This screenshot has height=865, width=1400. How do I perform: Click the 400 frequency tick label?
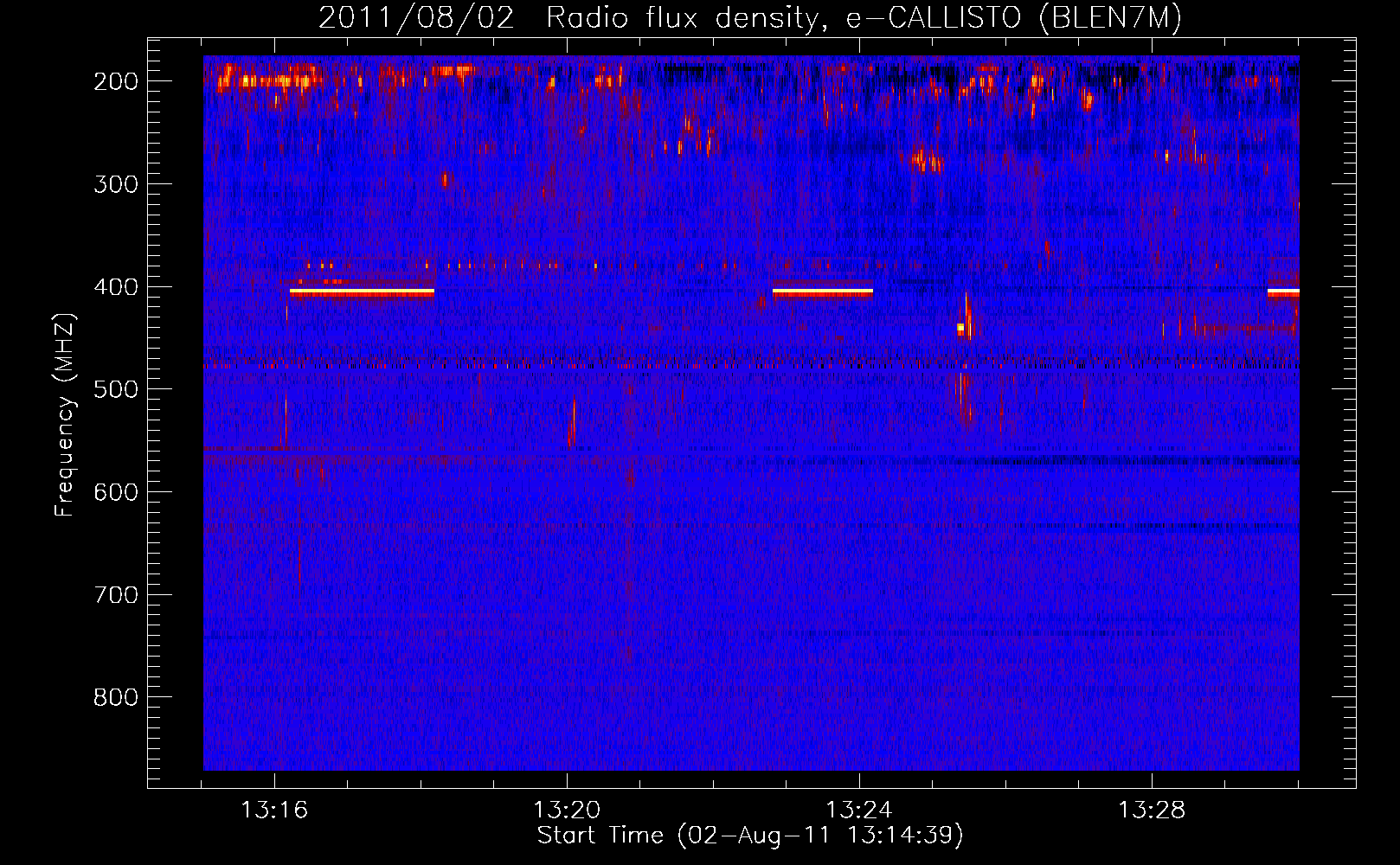(116, 287)
